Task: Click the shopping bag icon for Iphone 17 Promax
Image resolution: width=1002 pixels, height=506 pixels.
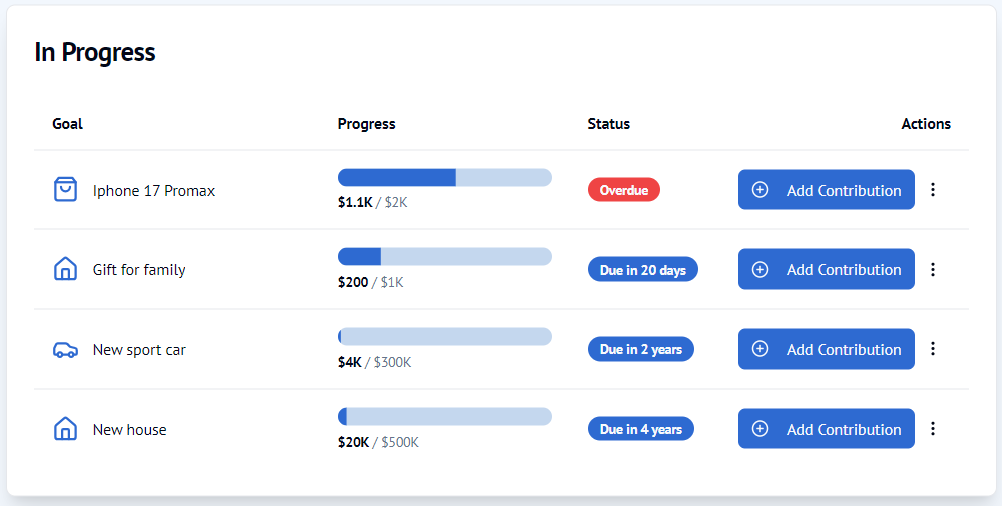Action: [x=65, y=190]
